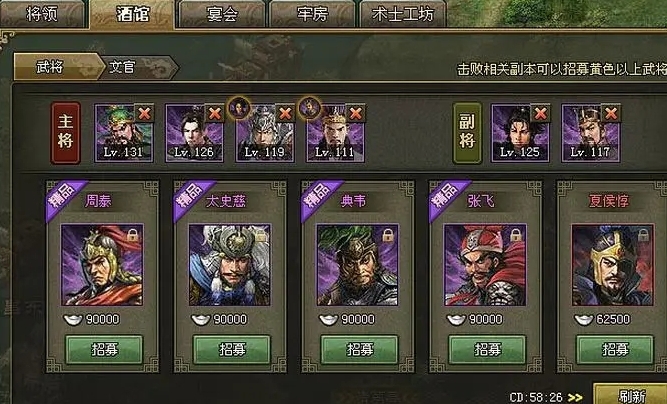
Task: Recruit 周泰 with the 招募 button
Action: tap(104, 350)
